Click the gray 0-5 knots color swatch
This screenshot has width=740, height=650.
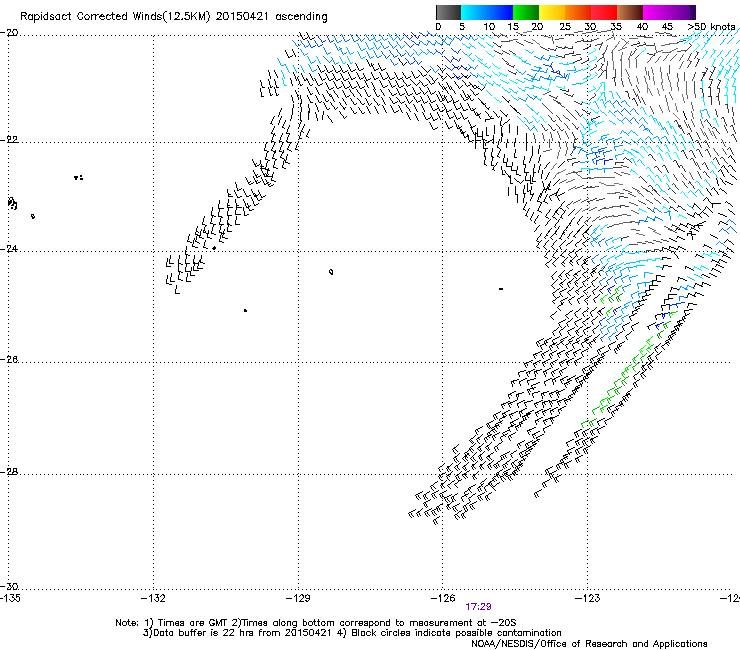(x=448, y=12)
